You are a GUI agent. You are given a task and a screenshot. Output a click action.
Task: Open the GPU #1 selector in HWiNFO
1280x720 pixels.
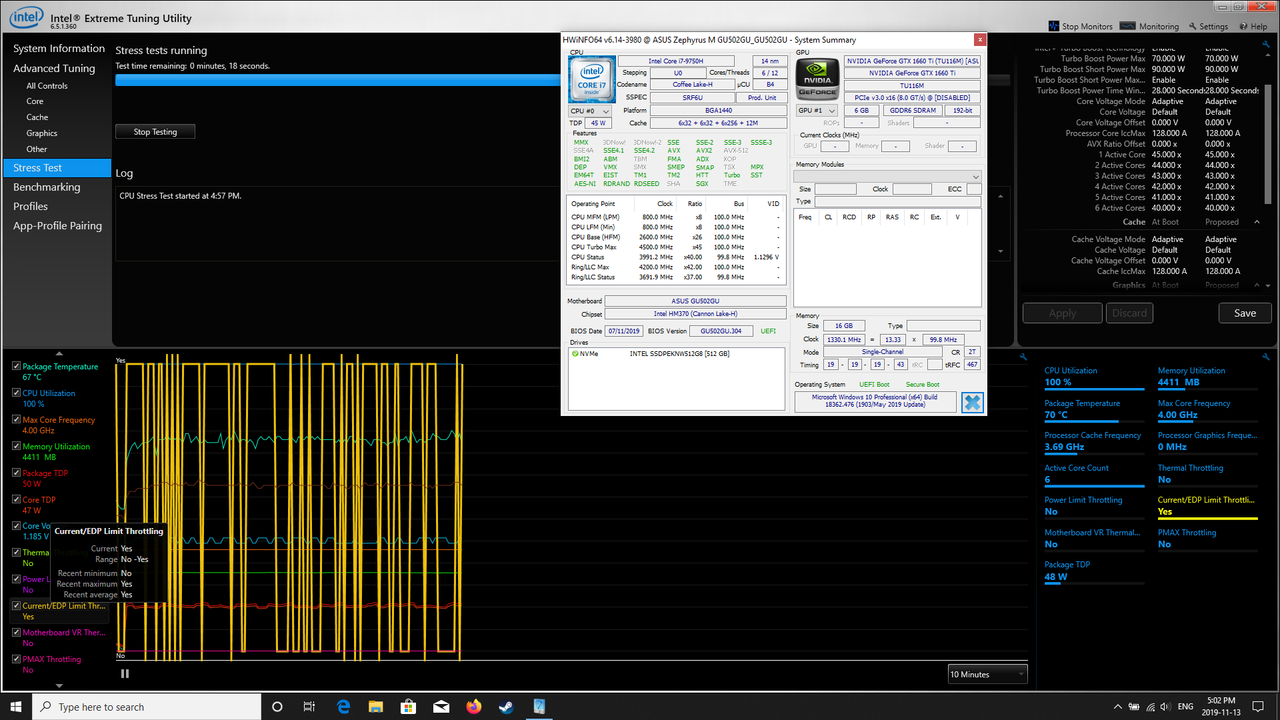817,111
